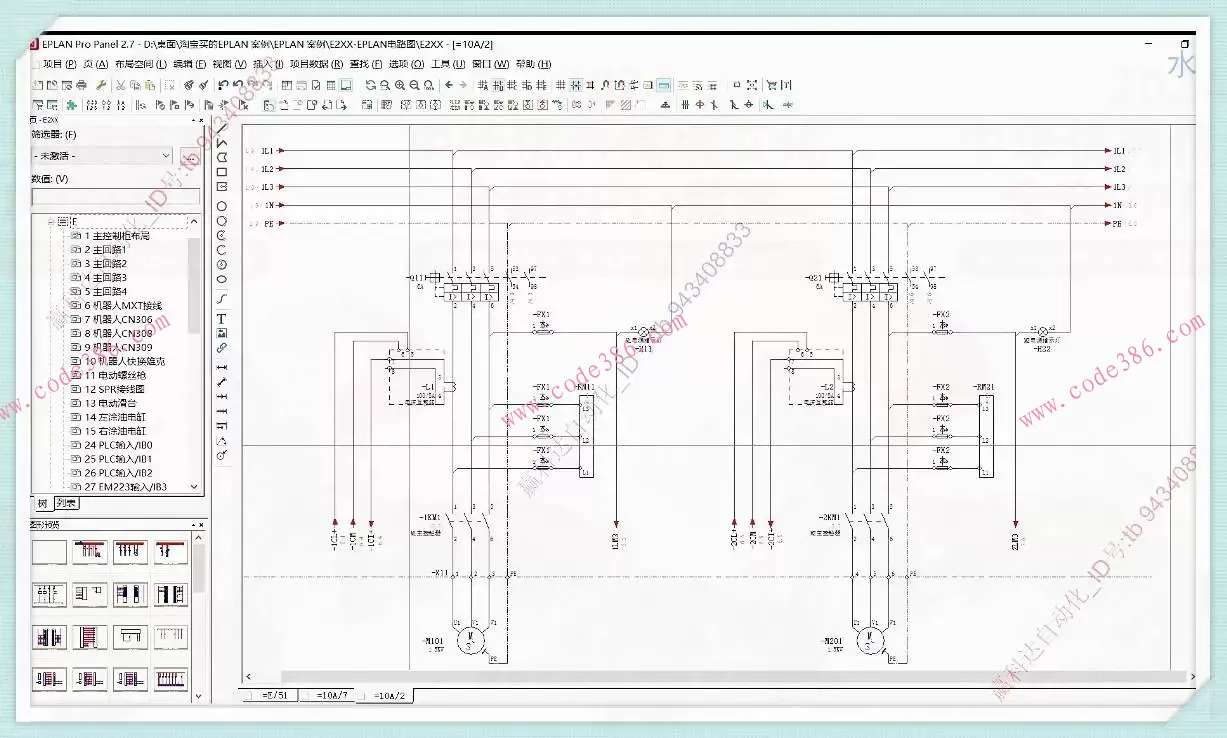Screen dimensions: 1227x738
Task: Click the Undo arrow icon
Action: 223,85
